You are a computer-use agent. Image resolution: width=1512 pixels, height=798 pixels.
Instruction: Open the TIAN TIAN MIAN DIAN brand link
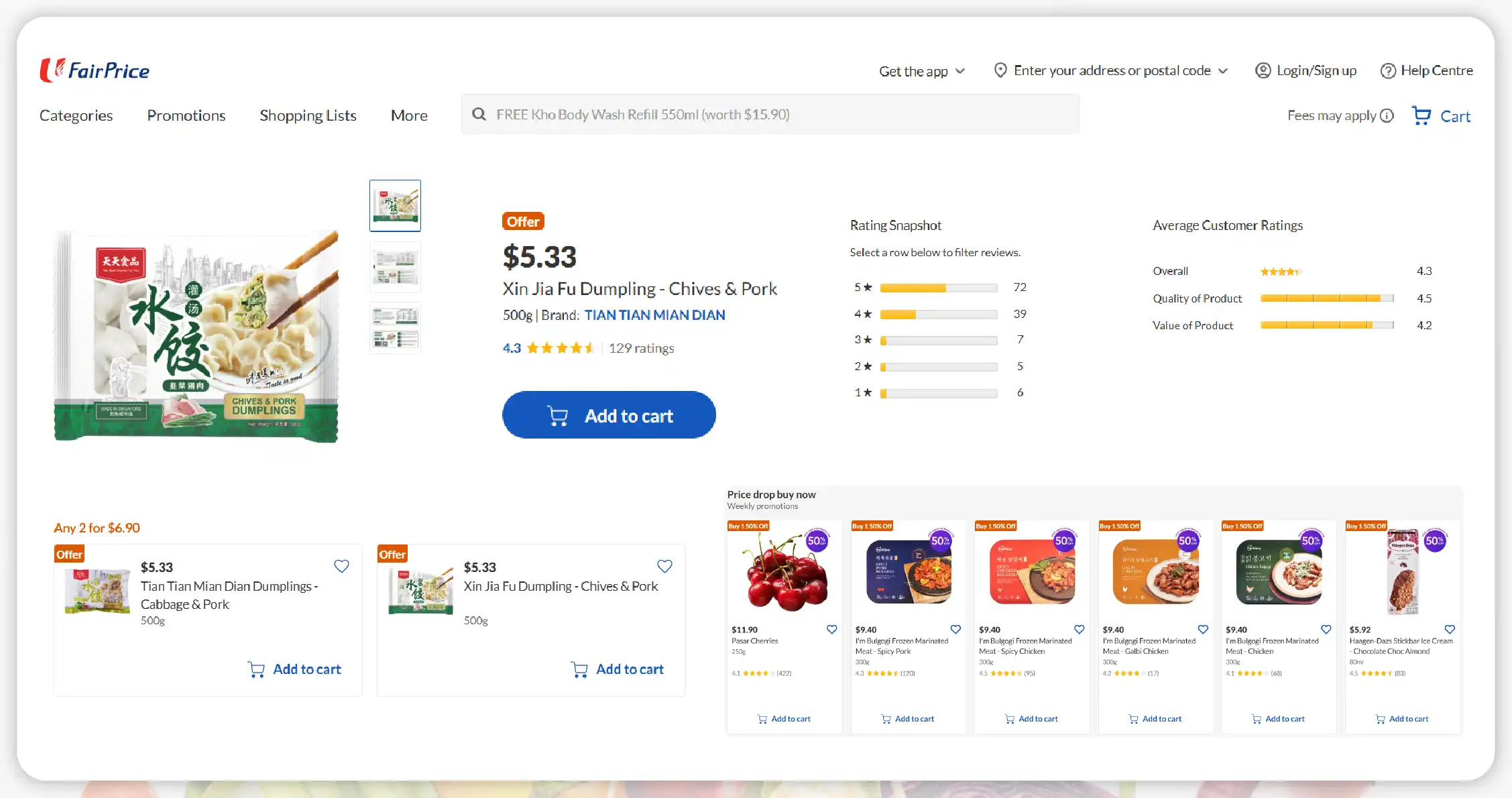pyautogui.click(x=655, y=315)
